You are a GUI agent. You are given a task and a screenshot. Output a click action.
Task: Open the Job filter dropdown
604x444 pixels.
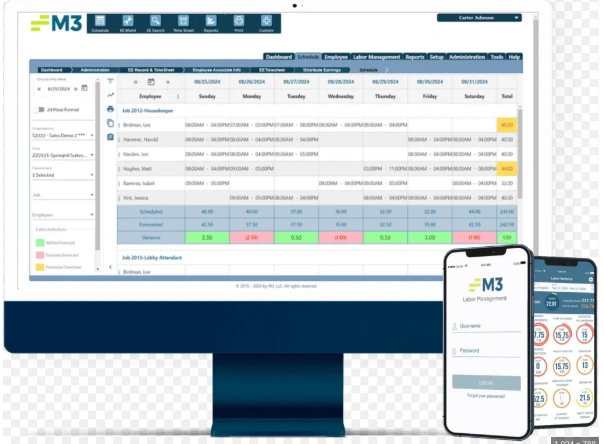pos(63,195)
